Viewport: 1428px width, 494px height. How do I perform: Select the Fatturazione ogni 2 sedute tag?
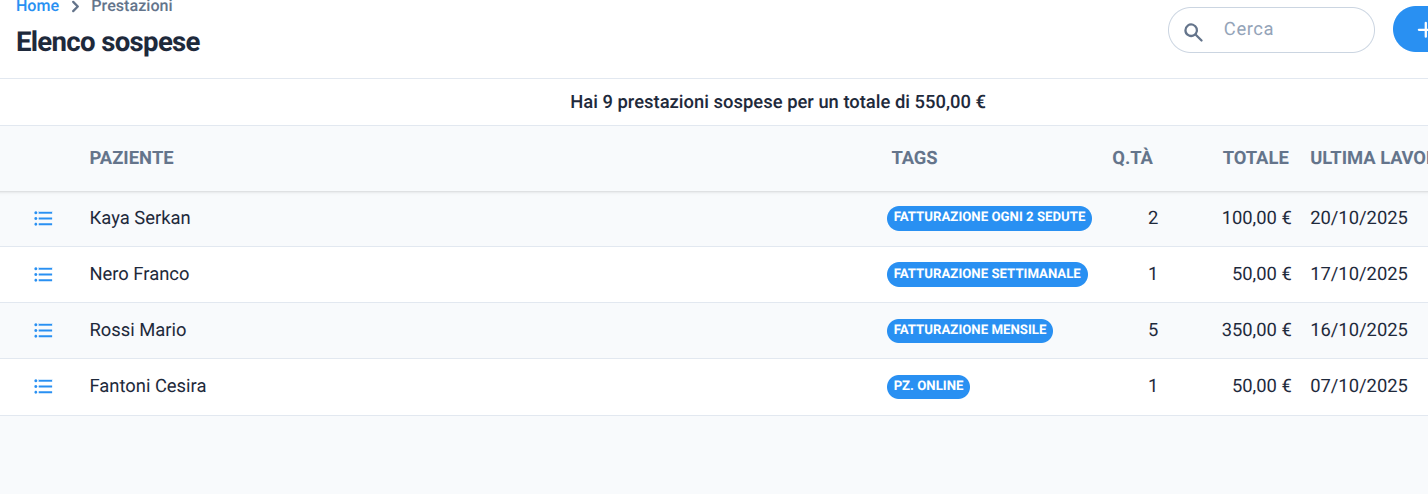(x=989, y=217)
